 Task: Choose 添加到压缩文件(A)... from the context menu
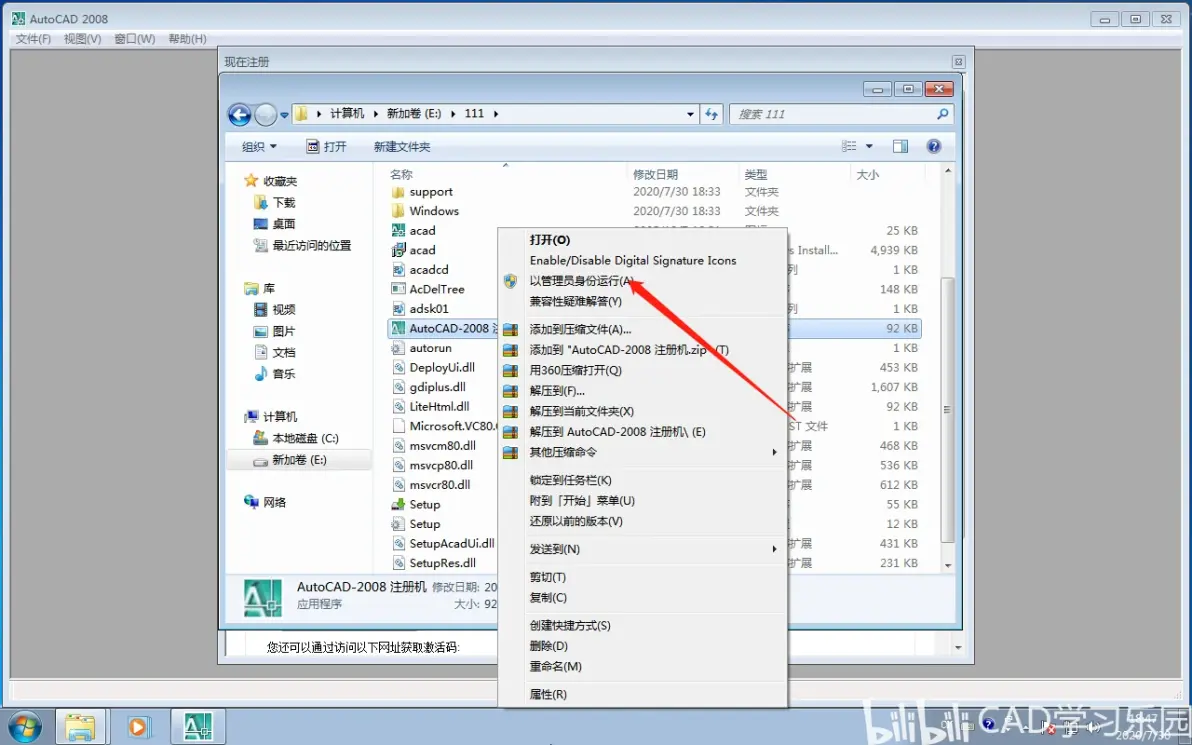click(580, 329)
